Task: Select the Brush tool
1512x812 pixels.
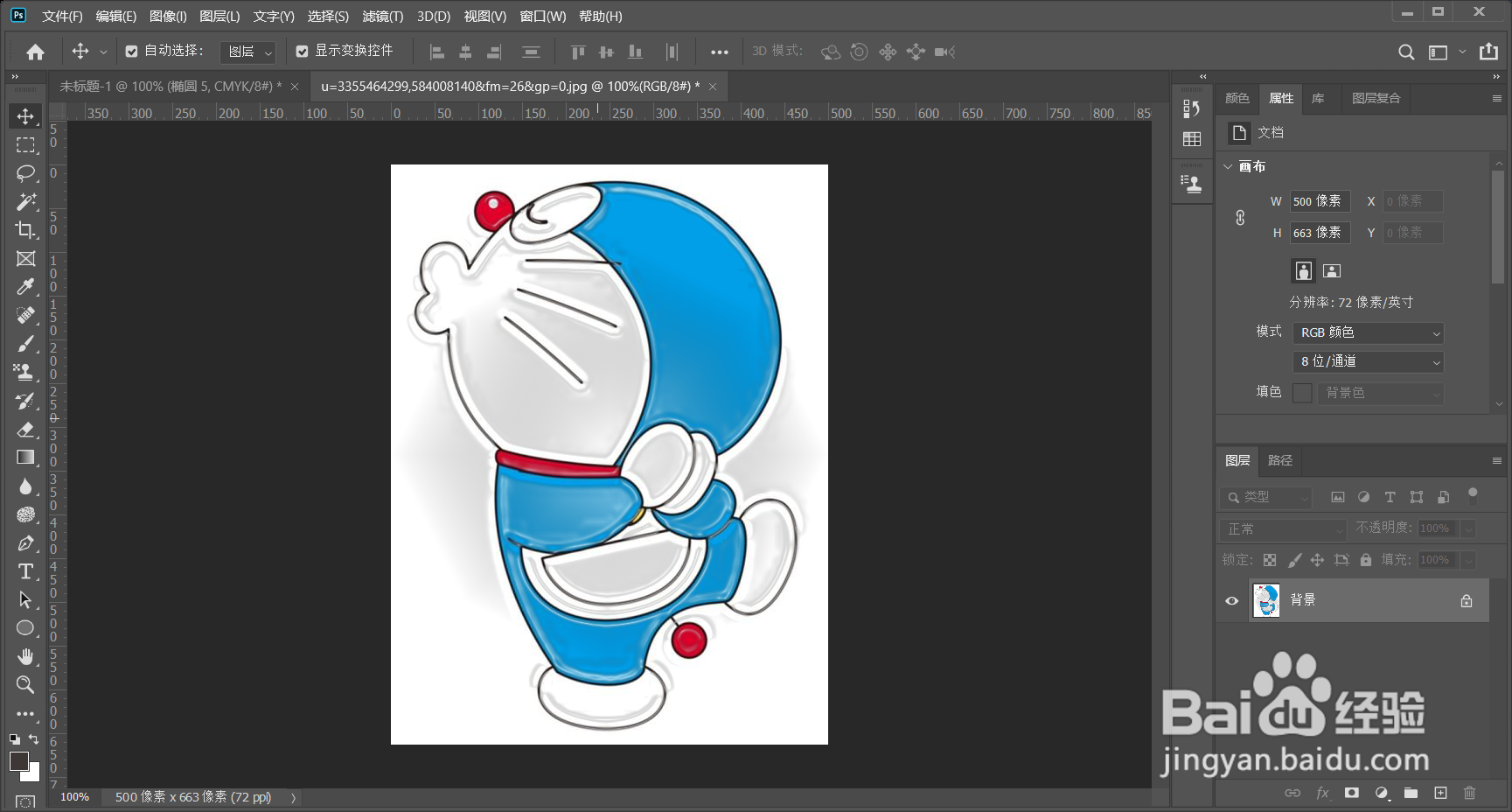Action: coord(25,343)
